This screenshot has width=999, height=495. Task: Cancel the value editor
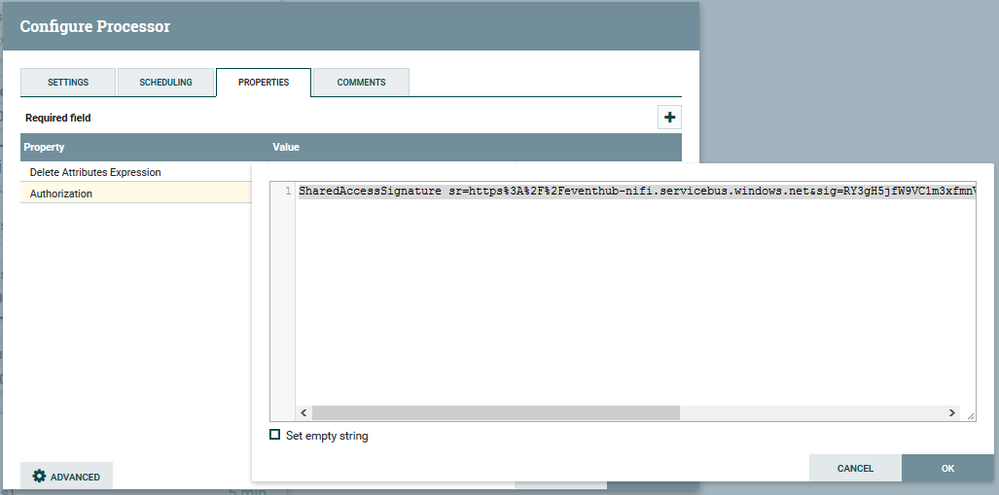[x=855, y=468]
